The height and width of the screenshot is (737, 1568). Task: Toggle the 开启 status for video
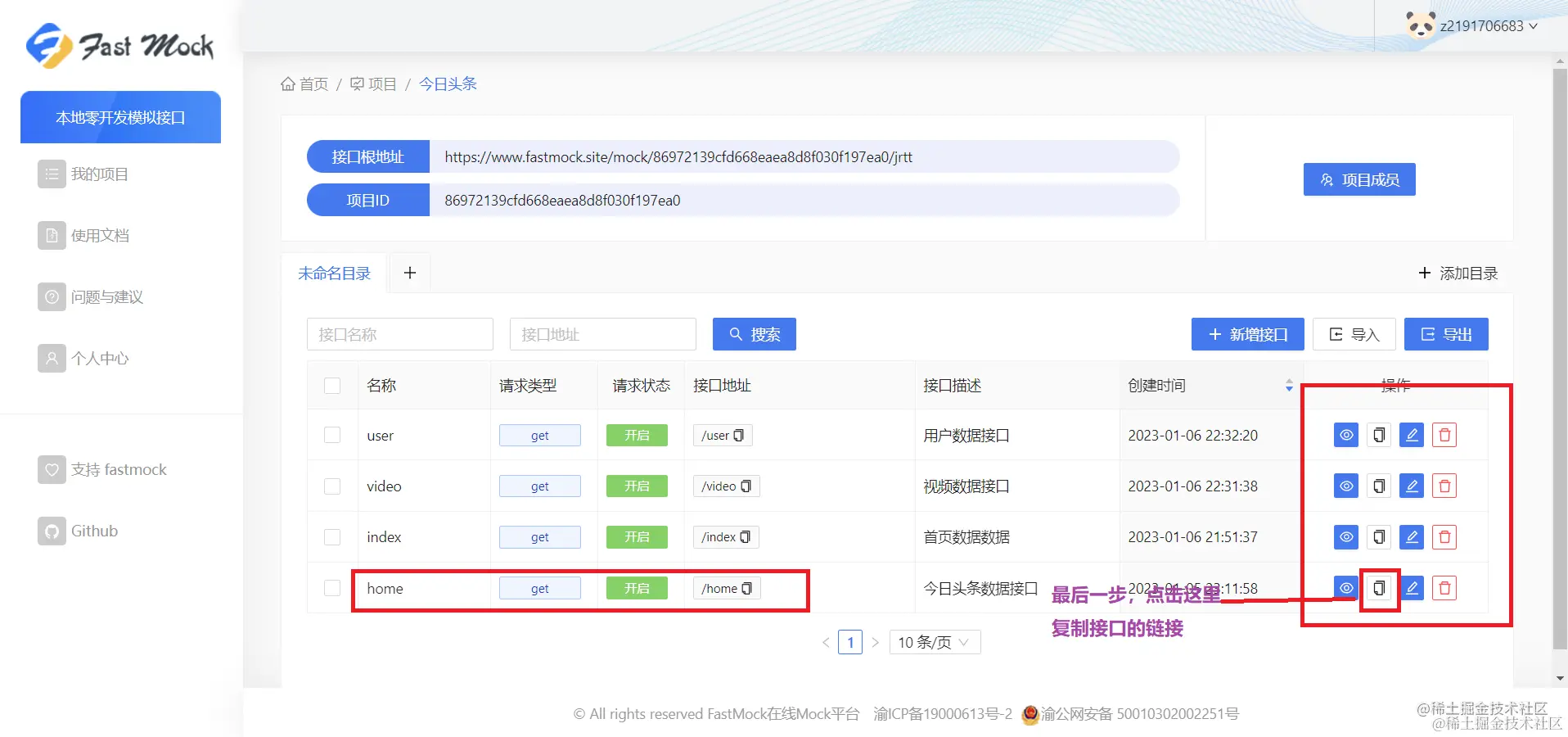[x=637, y=486]
